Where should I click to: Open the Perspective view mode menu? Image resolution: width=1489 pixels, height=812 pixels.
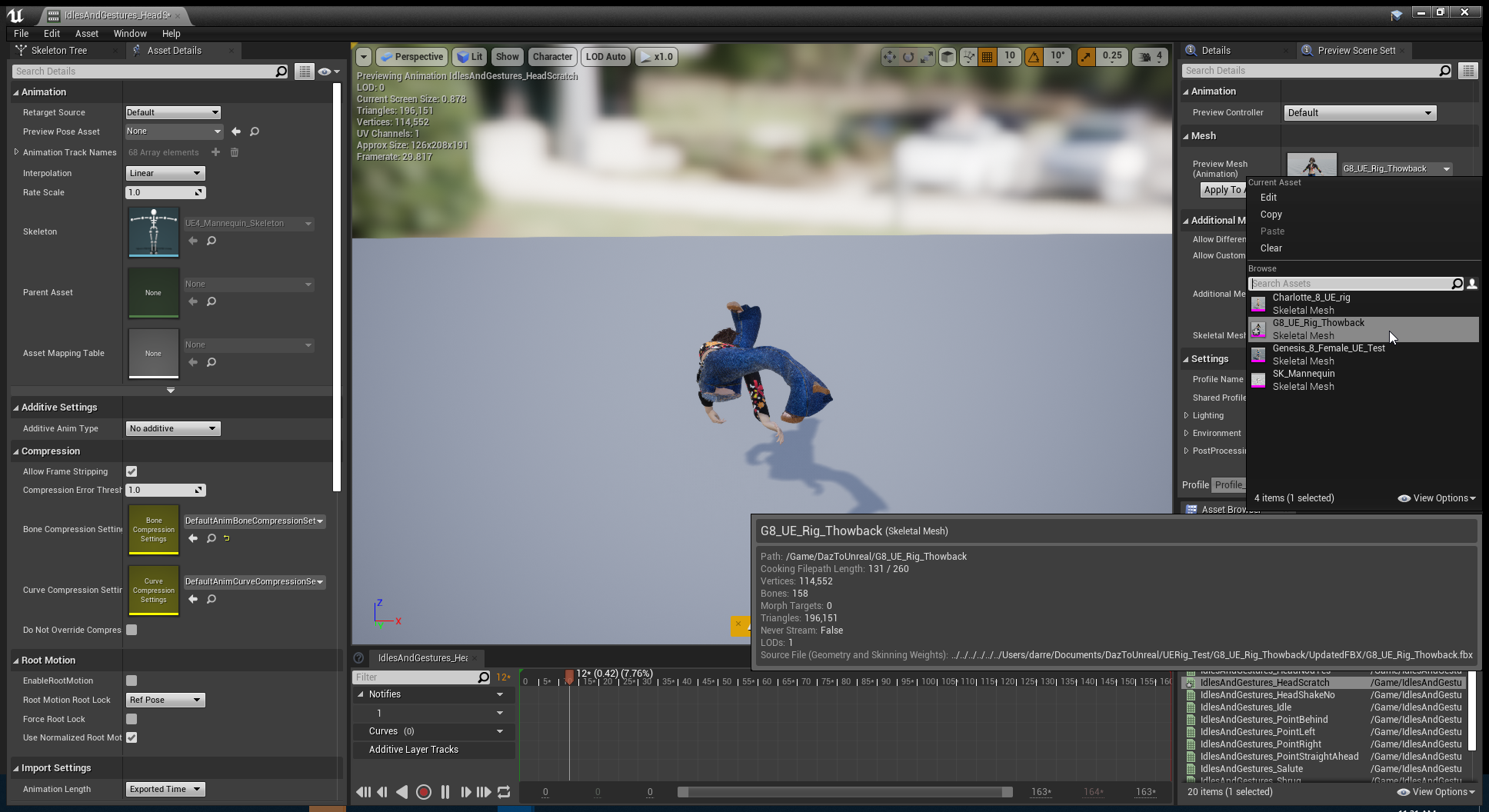pyautogui.click(x=412, y=57)
